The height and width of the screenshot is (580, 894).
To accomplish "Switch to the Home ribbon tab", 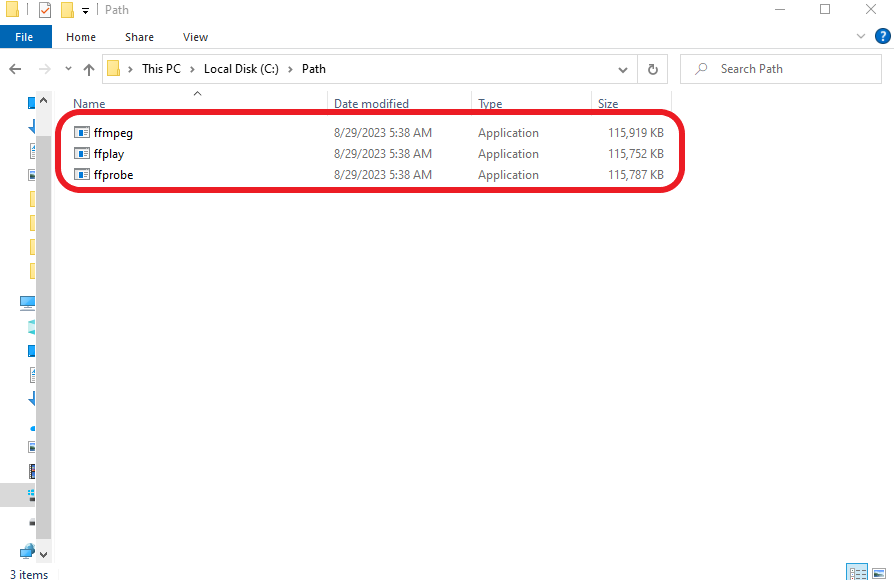I will click(81, 37).
